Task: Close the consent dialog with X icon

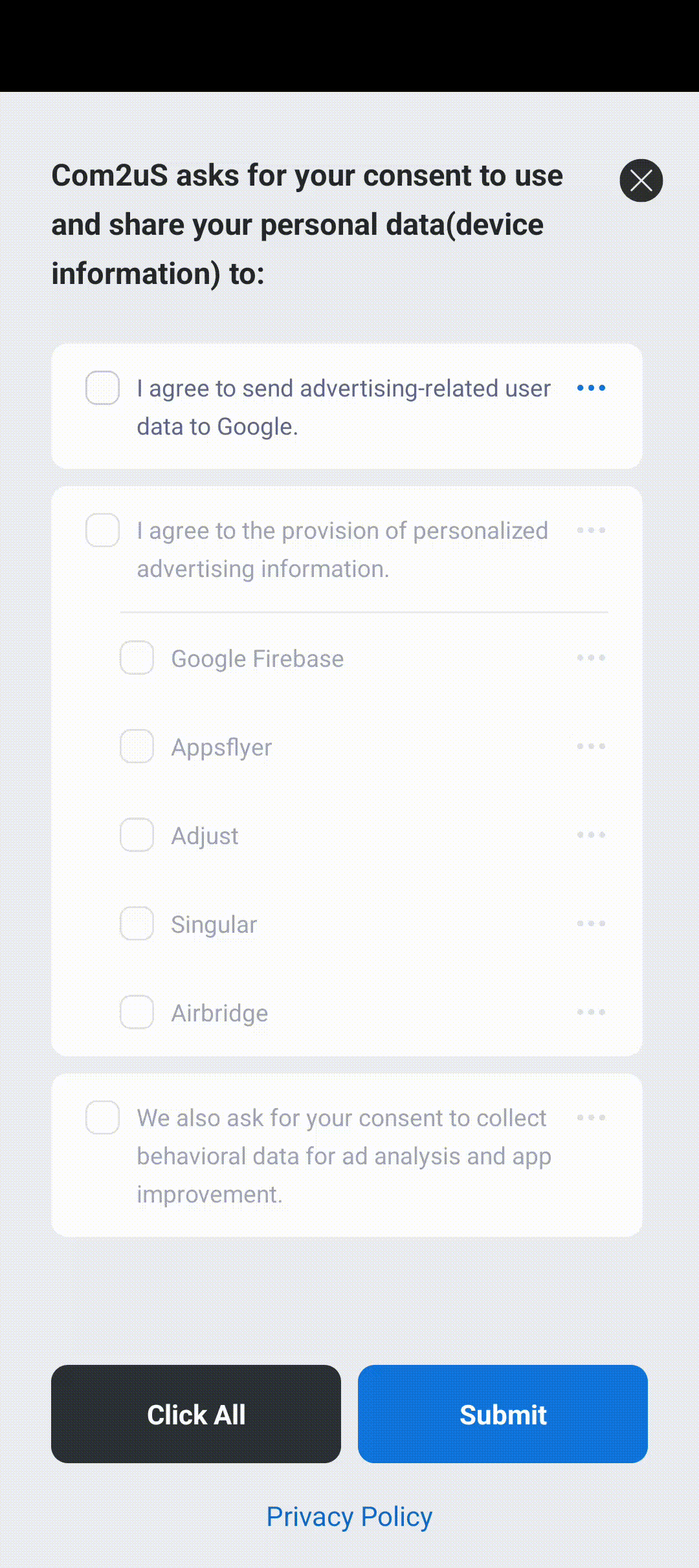Action: coord(641,180)
